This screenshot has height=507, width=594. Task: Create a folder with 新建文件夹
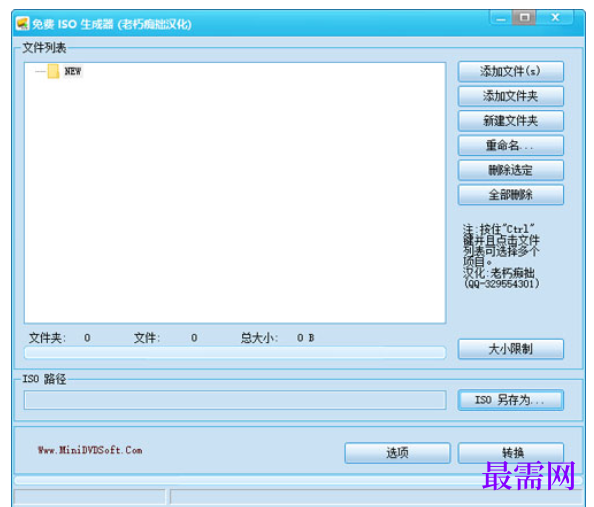pos(510,121)
